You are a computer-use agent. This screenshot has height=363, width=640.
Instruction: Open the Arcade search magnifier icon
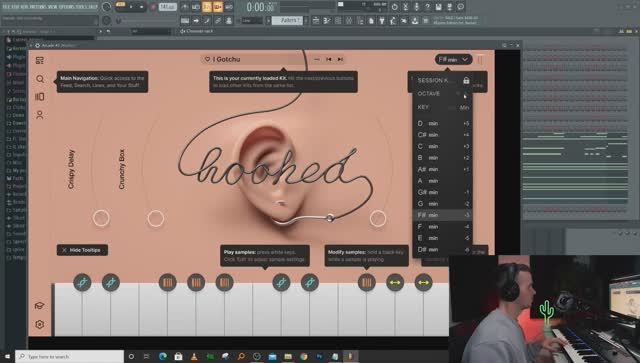(x=40, y=79)
